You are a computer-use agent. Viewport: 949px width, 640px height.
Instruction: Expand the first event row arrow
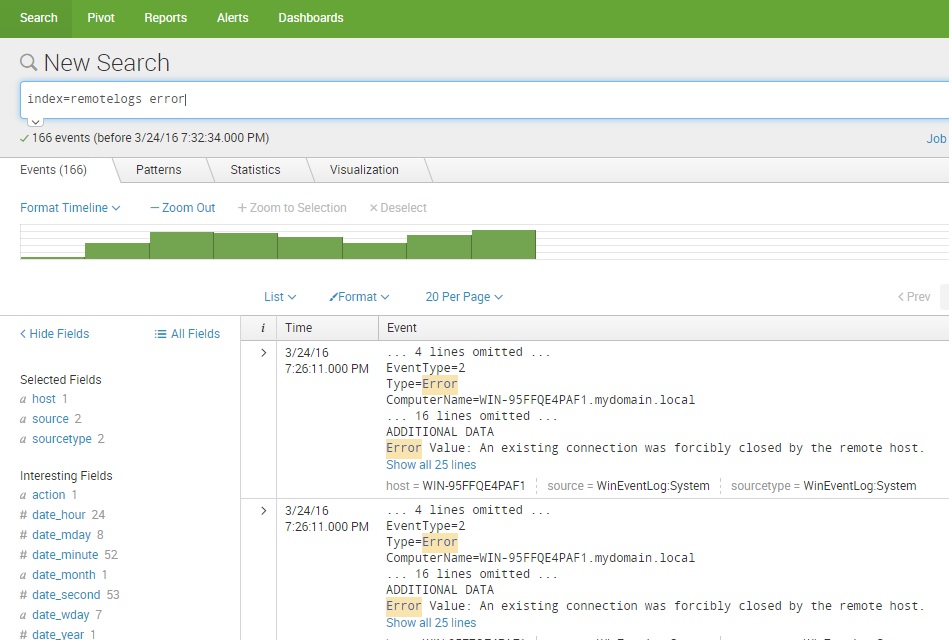[263, 352]
